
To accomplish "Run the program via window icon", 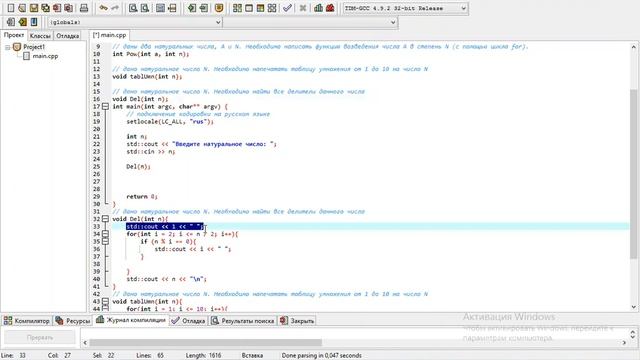I will pyautogui.click(x=249, y=8).
